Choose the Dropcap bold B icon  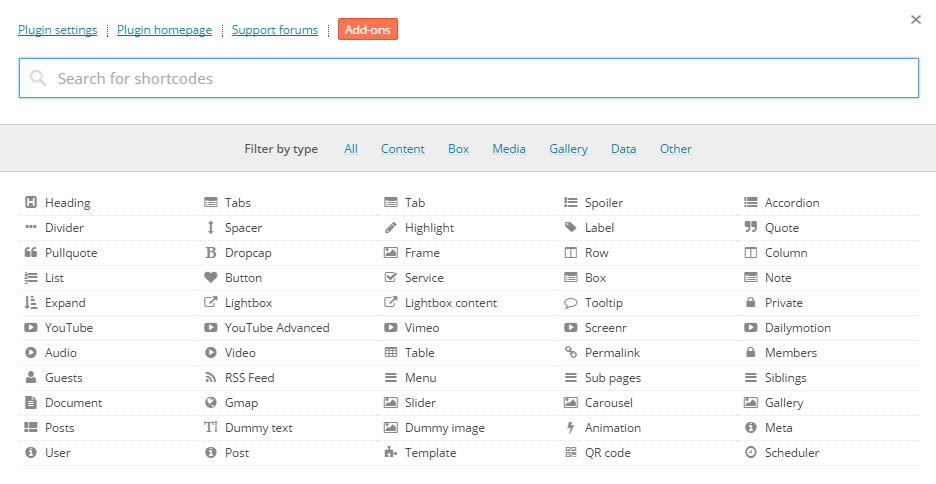pos(211,252)
